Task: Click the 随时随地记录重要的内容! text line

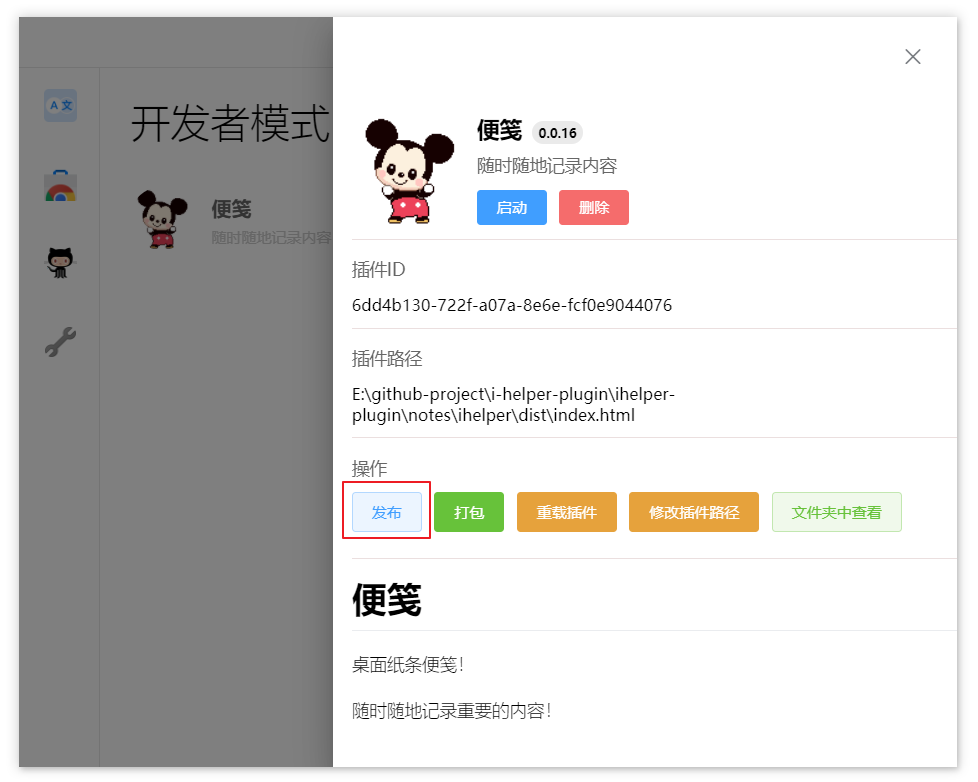Action: click(452, 710)
